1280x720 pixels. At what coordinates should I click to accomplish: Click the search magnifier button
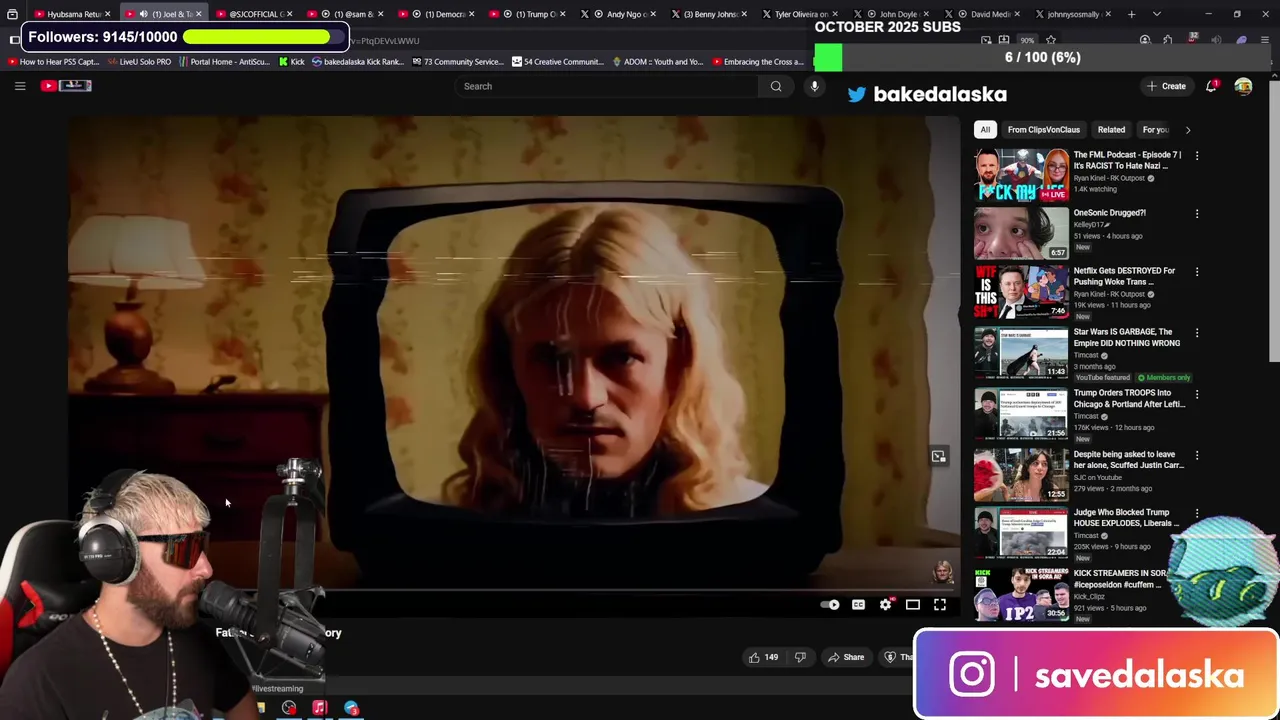coord(776,86)
